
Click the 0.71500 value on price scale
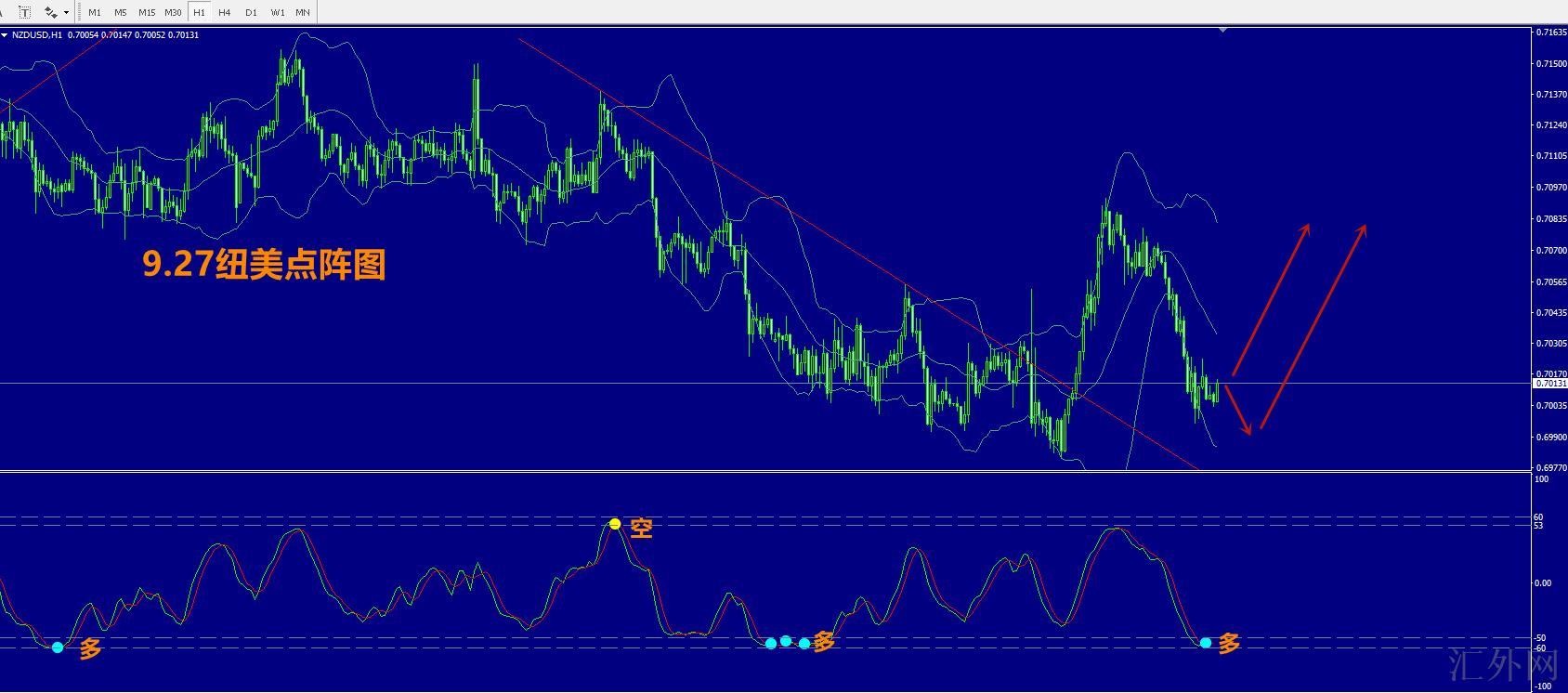click(1551, 63)
